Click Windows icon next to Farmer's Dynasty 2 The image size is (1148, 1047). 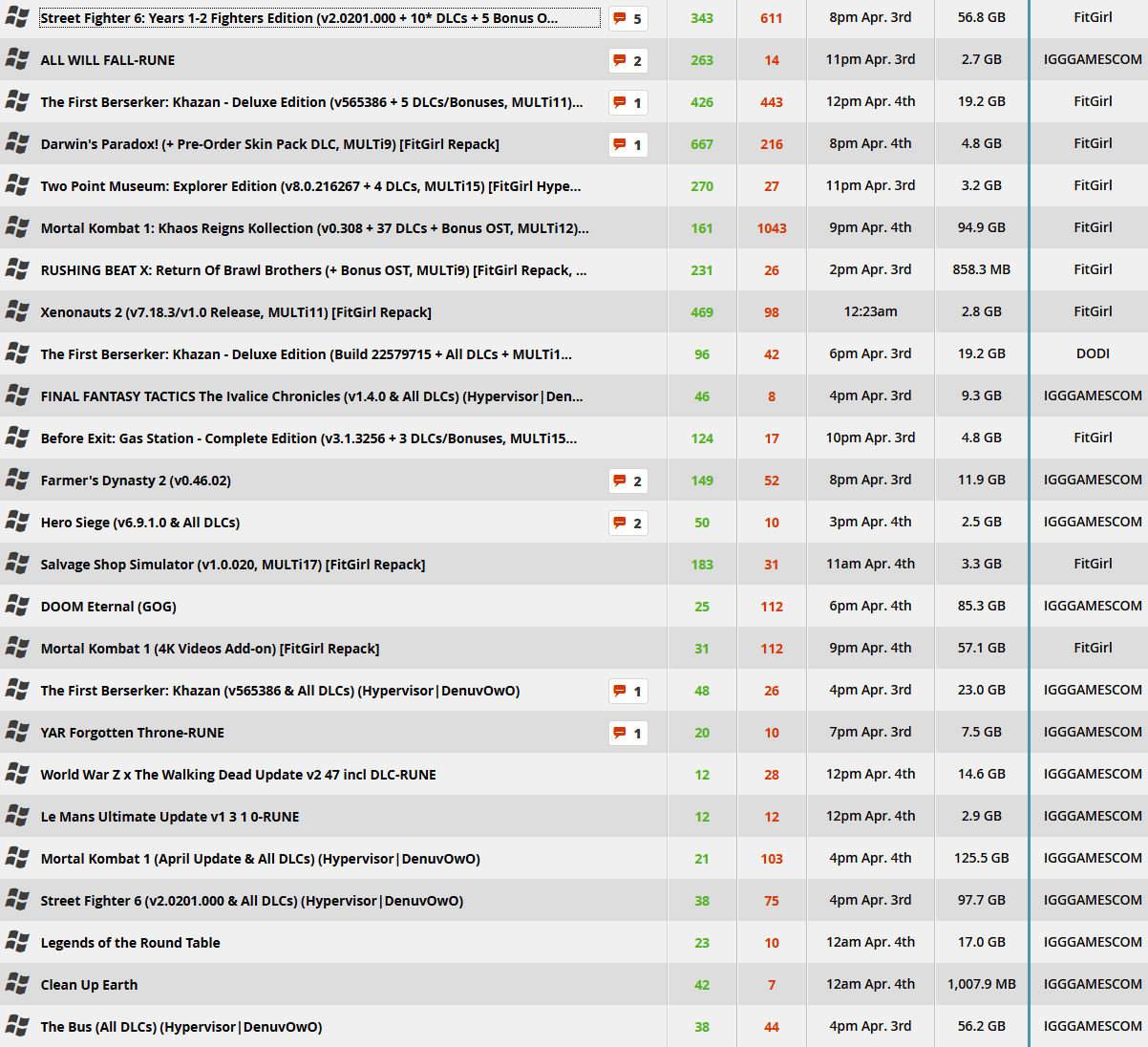click(x=17, y=480)
